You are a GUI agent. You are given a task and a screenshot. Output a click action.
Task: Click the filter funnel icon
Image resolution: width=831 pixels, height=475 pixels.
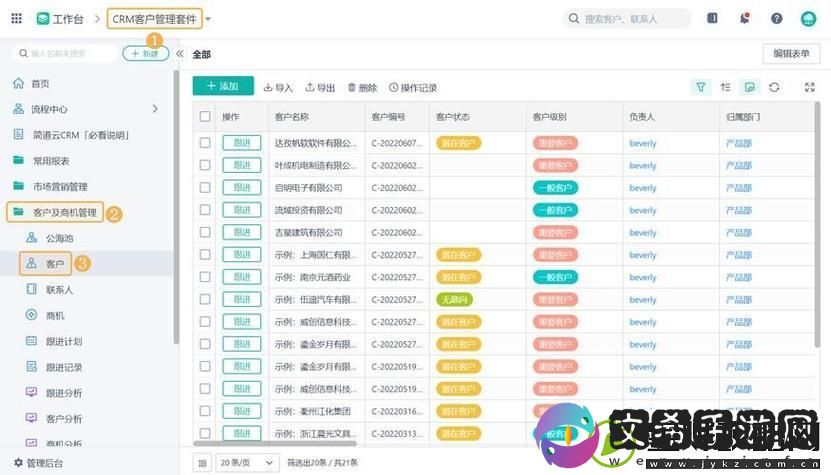(x=701, y=87)
